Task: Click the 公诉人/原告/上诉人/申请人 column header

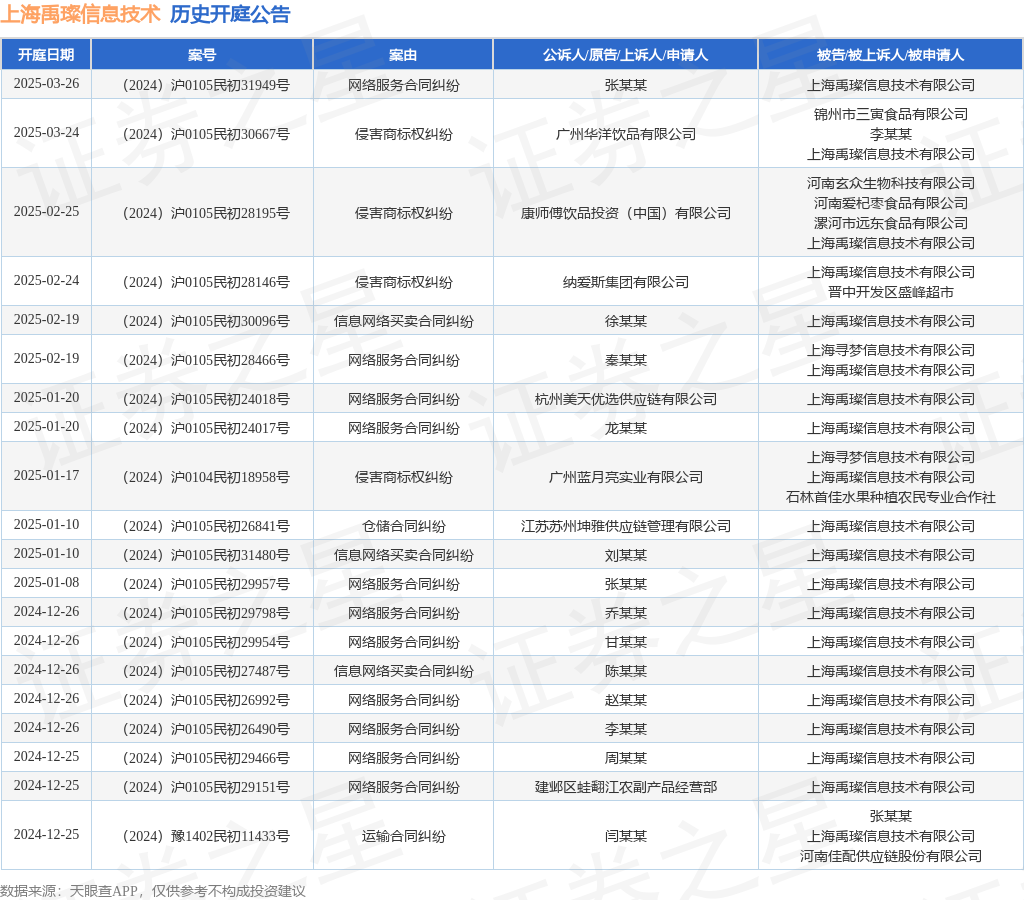Action: (625, 55)
